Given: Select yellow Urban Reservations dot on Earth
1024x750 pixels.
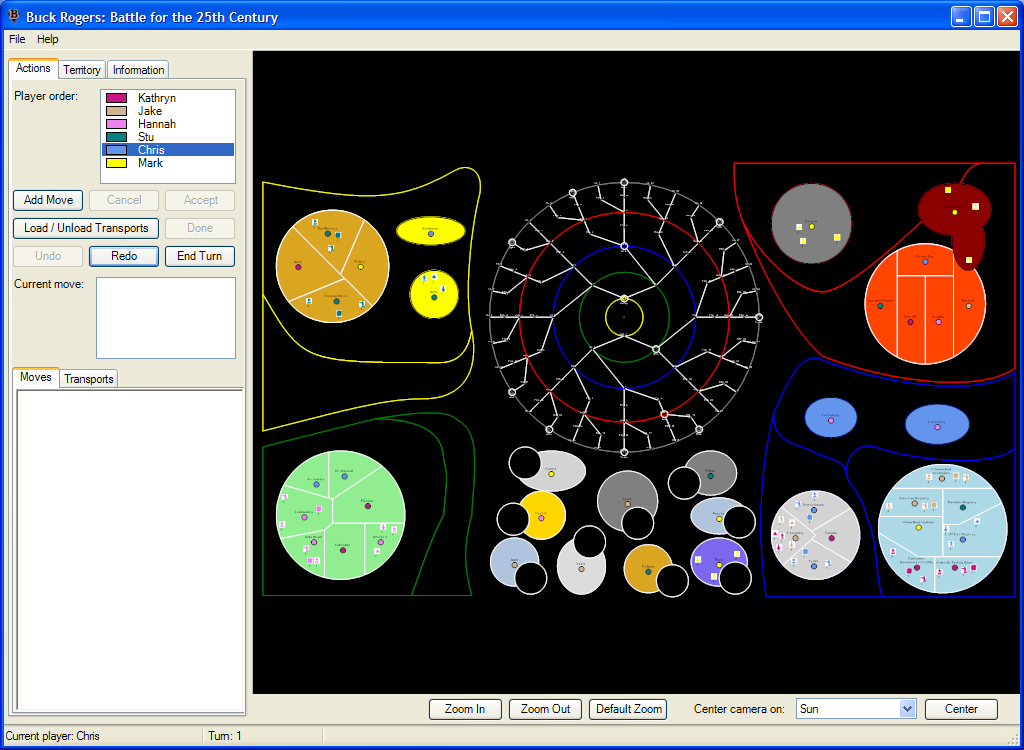Looking at the screenshot, I should (919, 528).
